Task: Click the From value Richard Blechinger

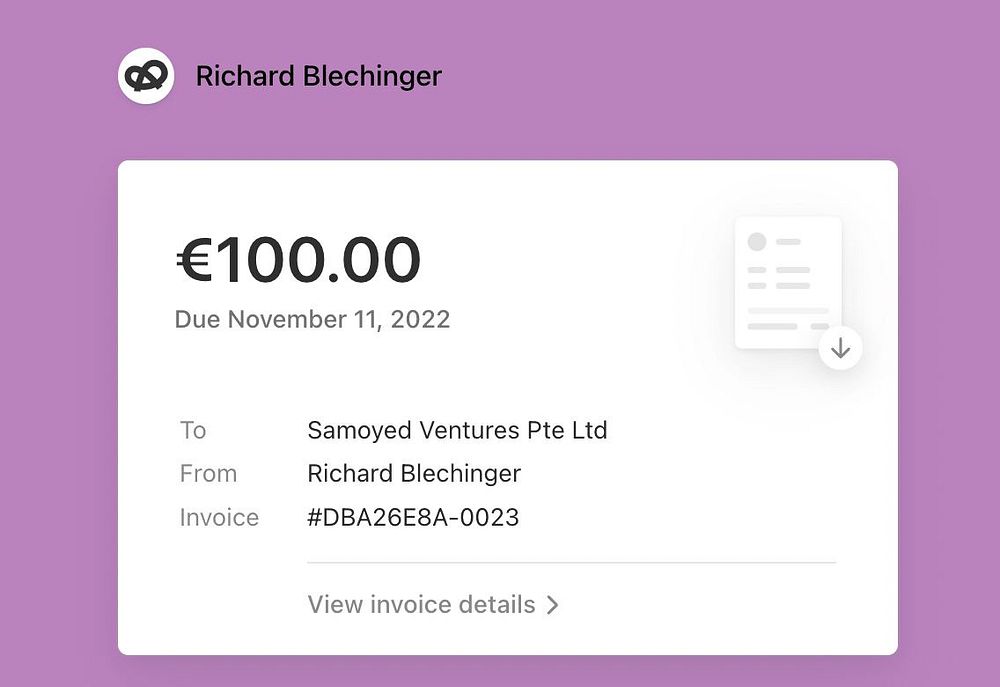Action: 414,473
